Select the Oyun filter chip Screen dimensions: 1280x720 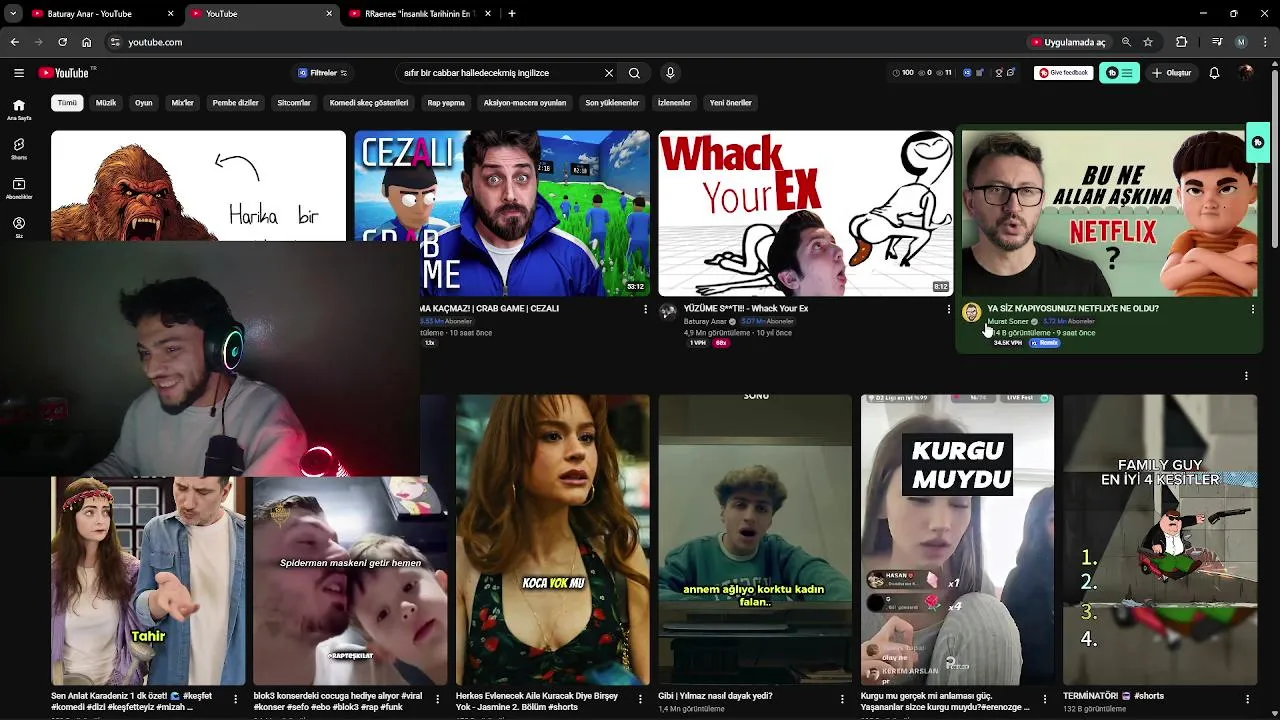click(x=144, y=103)
